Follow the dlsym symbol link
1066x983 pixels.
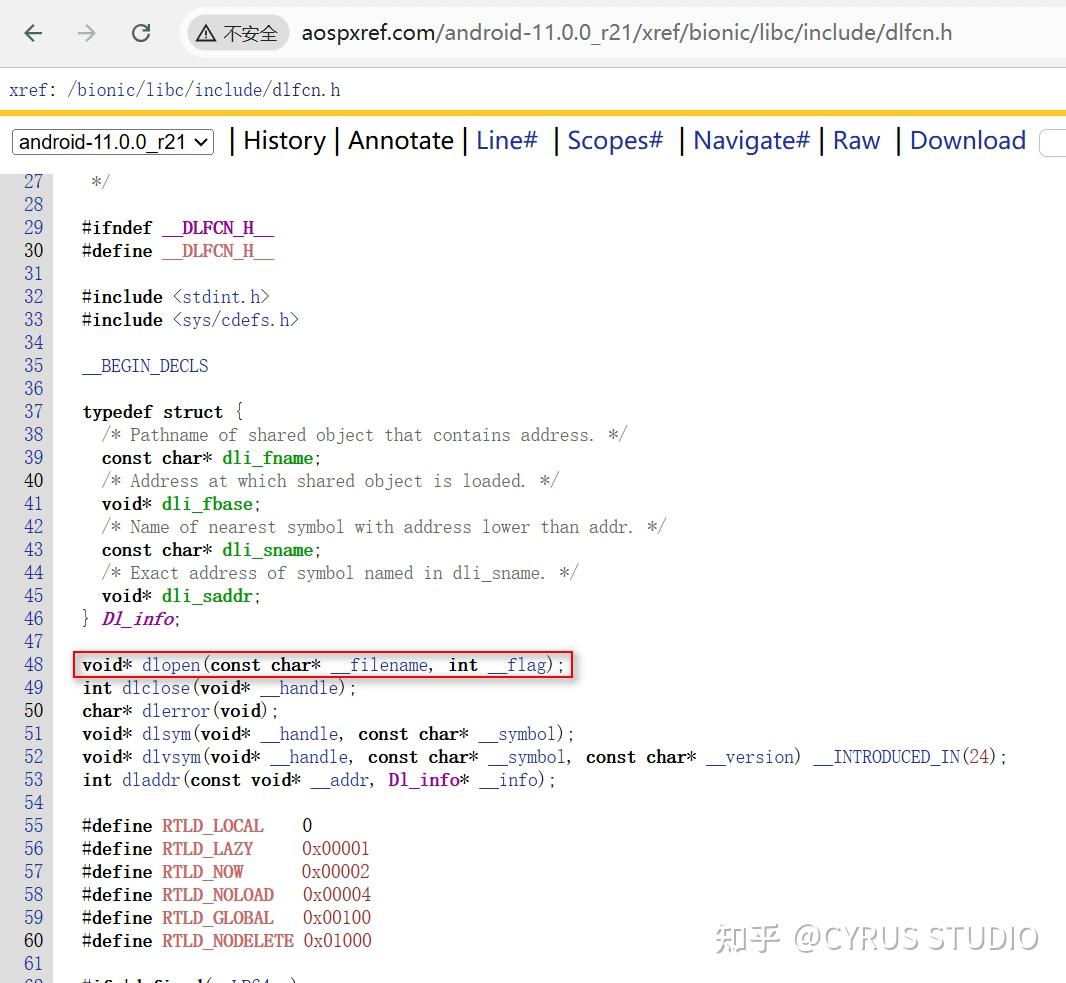(167, 733)
